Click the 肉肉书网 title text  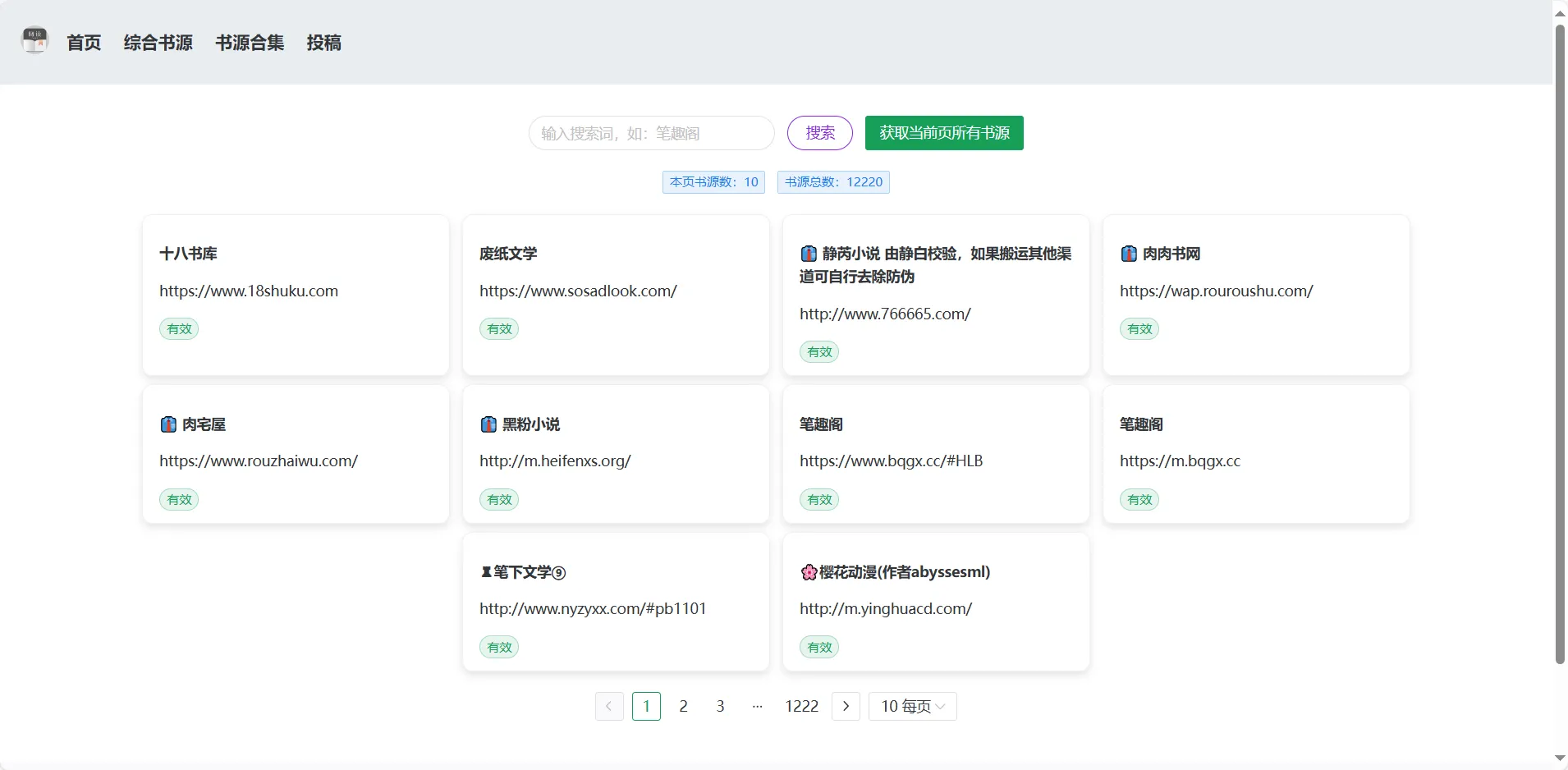(1171, 254)
